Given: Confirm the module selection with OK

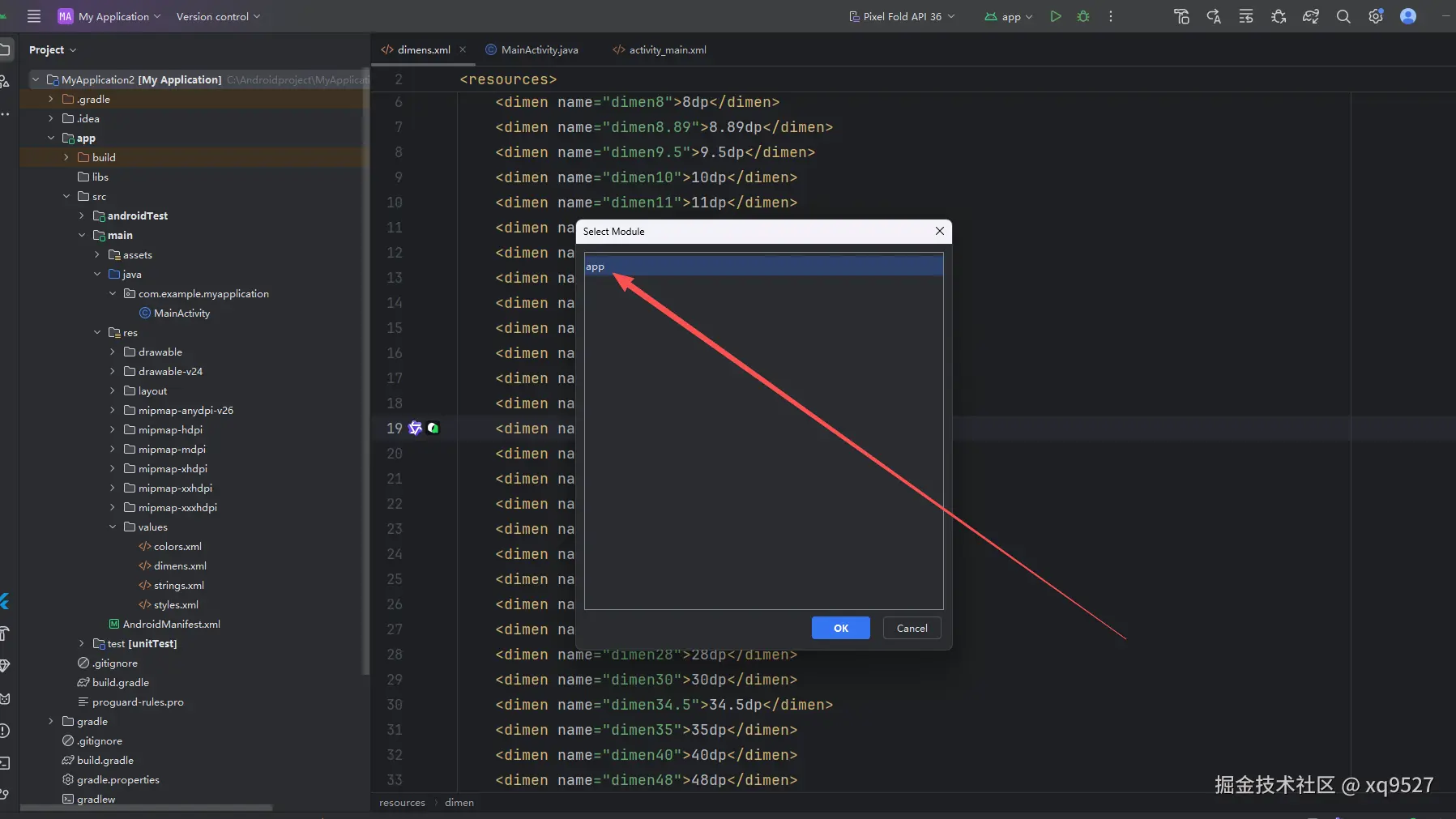Looking at the screenshot, I should point(841,628).
